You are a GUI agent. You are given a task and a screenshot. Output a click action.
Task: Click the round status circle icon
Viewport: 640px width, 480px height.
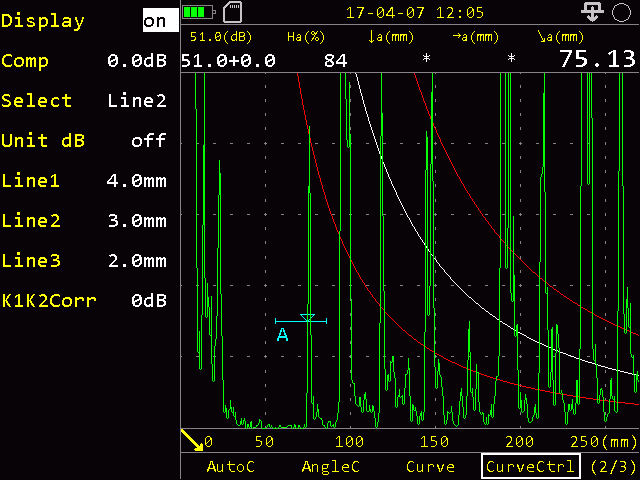[x=621, y=12]
